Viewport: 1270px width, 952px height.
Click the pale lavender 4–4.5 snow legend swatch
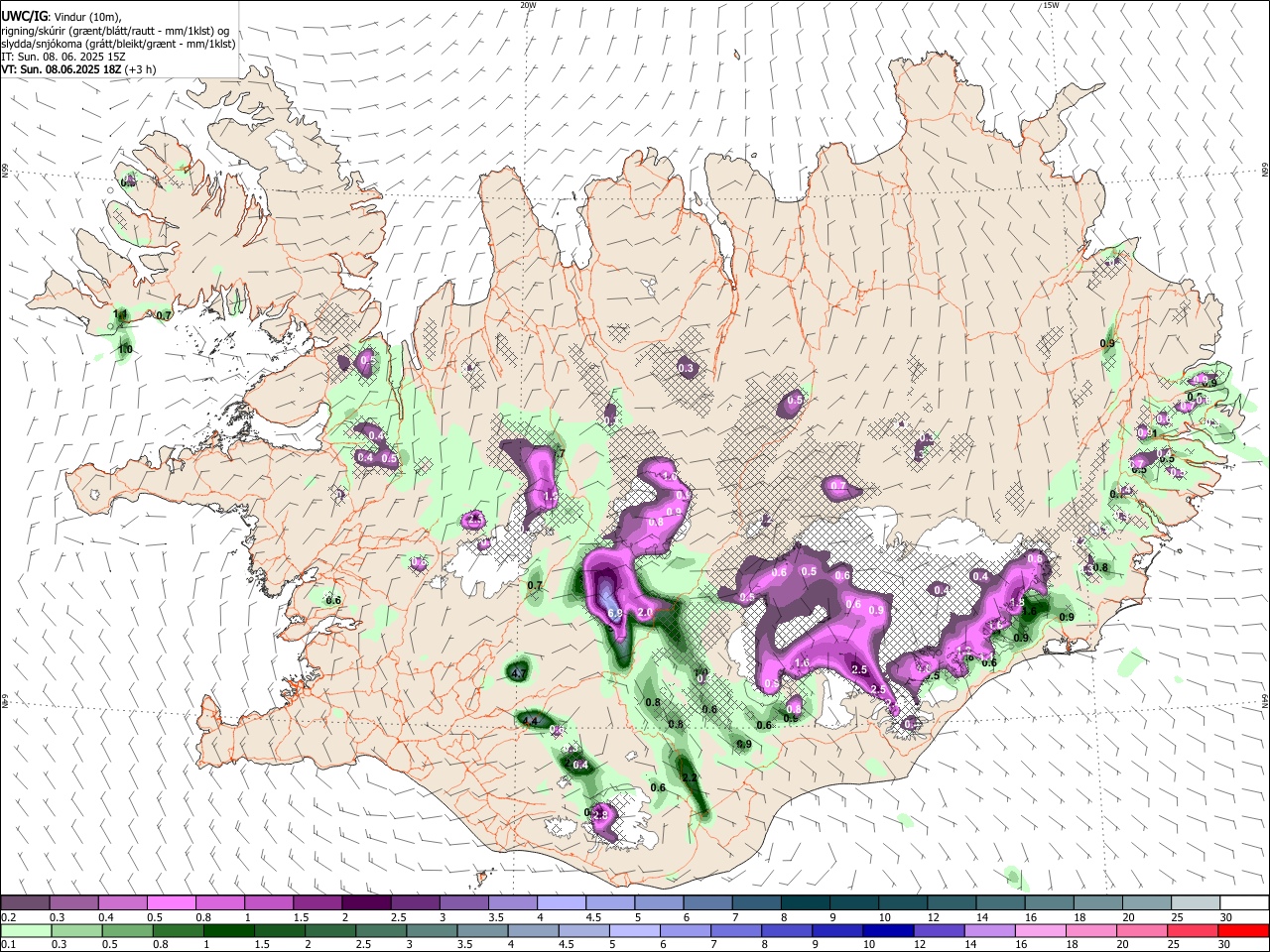click(560, 903)
